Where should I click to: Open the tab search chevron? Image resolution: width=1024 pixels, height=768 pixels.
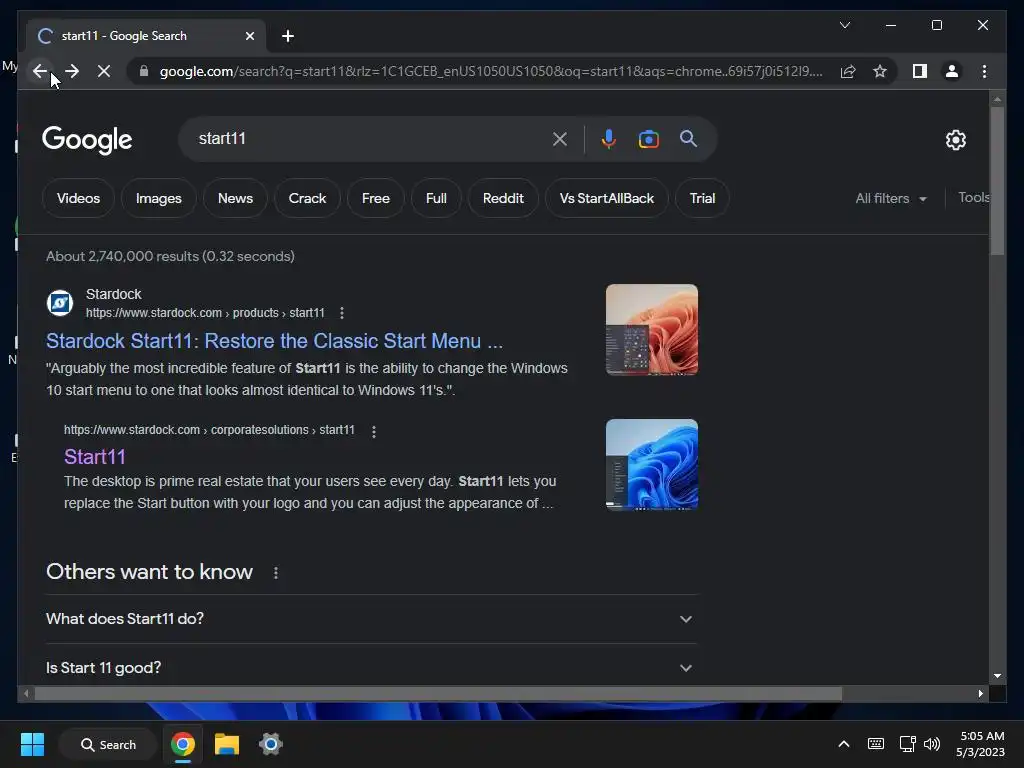click(x=844, y=25)
